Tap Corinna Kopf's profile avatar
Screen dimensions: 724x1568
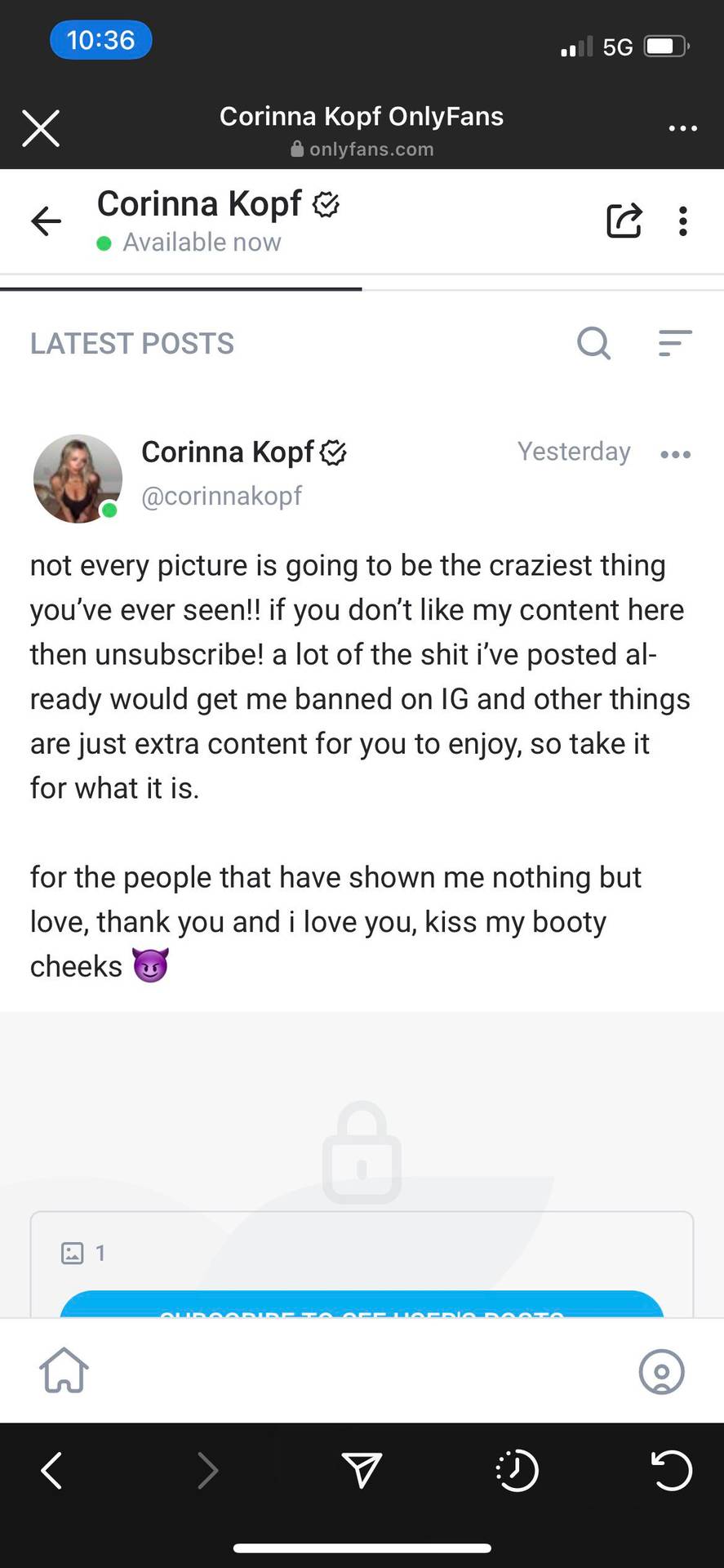click(78, 478)
